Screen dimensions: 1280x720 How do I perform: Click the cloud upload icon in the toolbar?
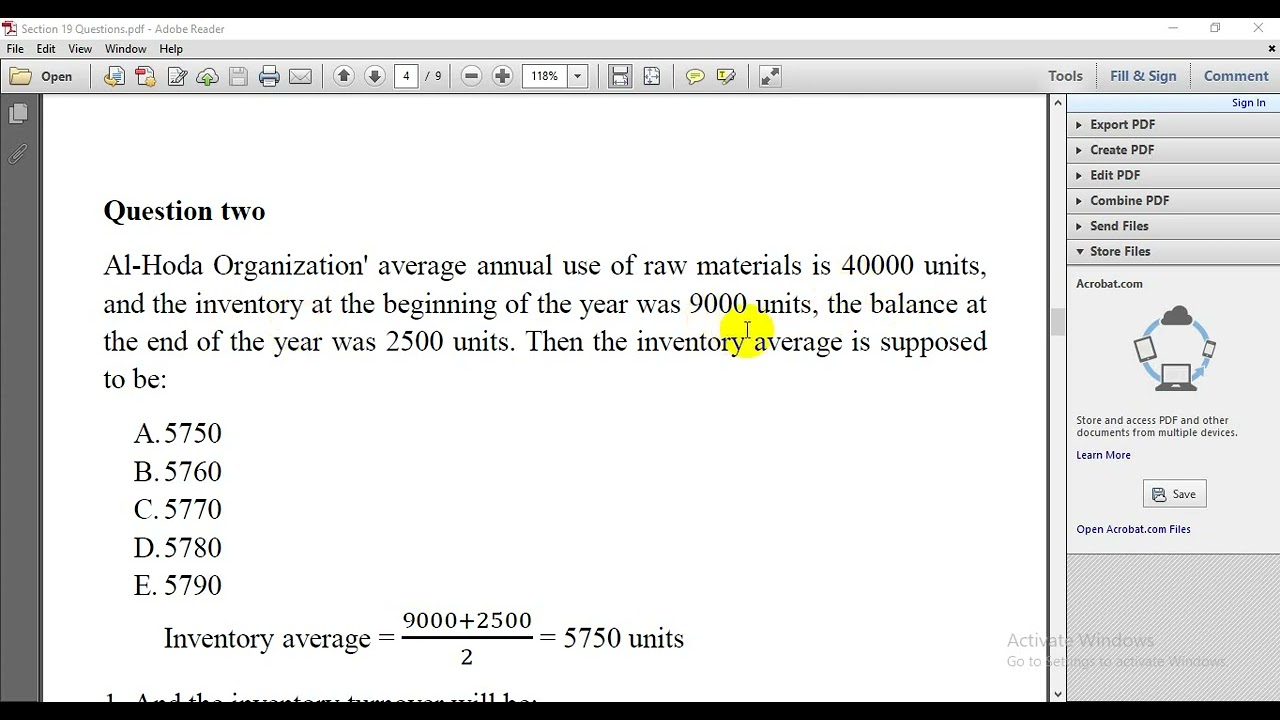click(208, 76)
